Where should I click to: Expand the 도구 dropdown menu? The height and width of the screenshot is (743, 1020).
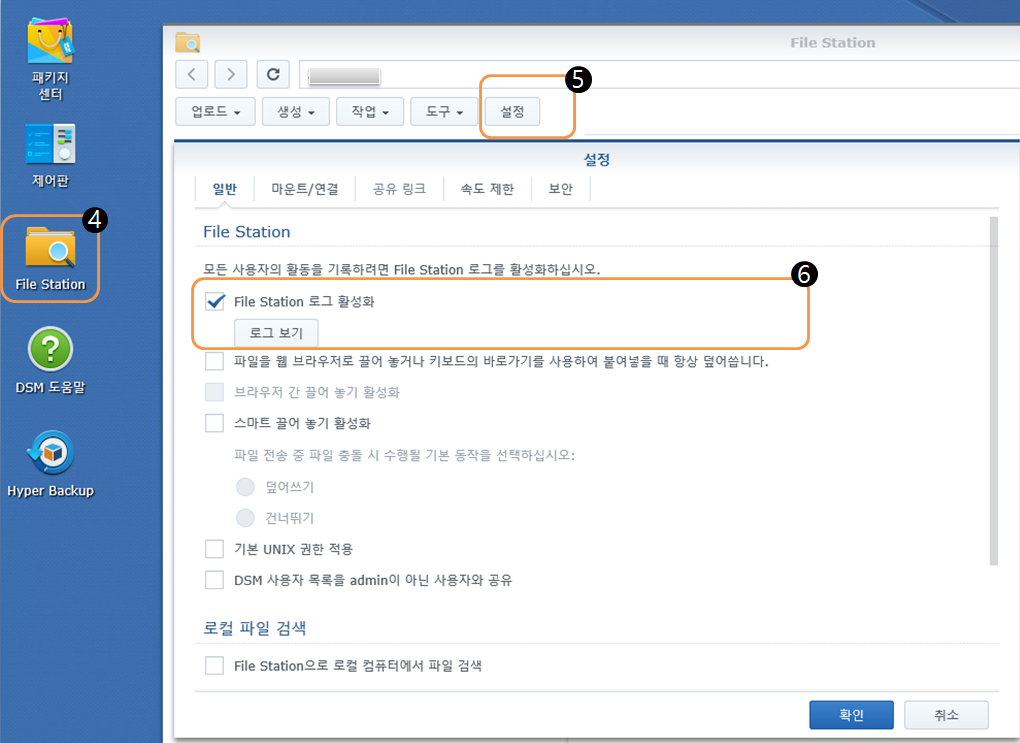tap(444, 112)
